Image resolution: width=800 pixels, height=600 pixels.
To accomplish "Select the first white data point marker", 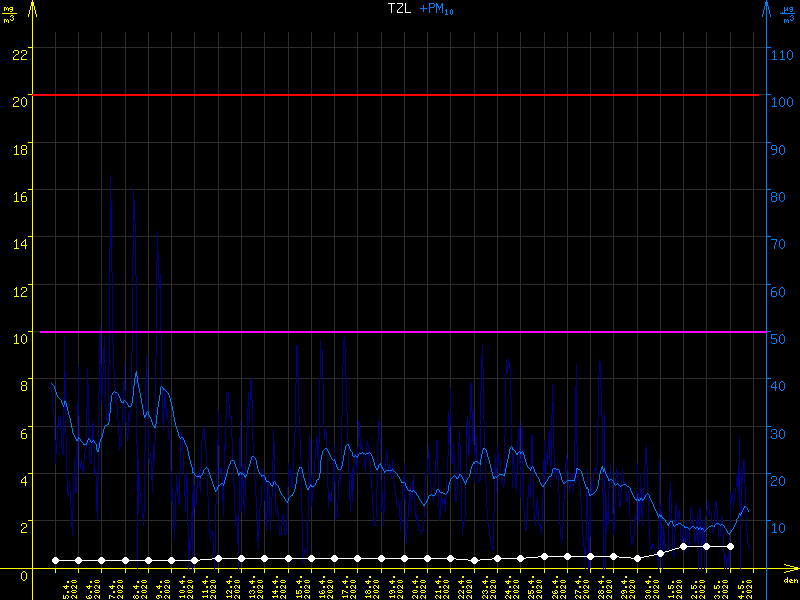I will click(55, 561).
